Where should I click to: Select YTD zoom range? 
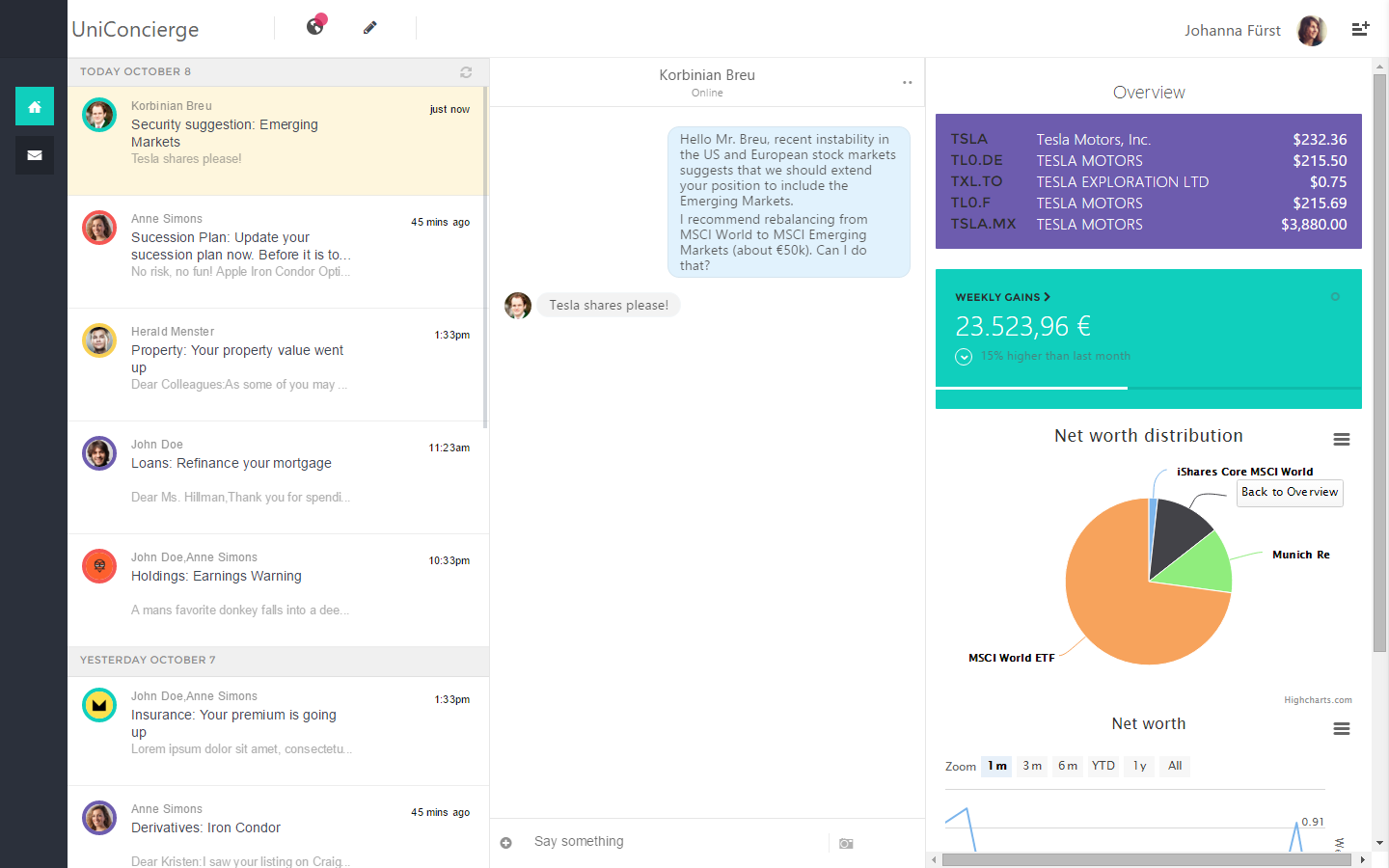click(x=1103, y=766)
